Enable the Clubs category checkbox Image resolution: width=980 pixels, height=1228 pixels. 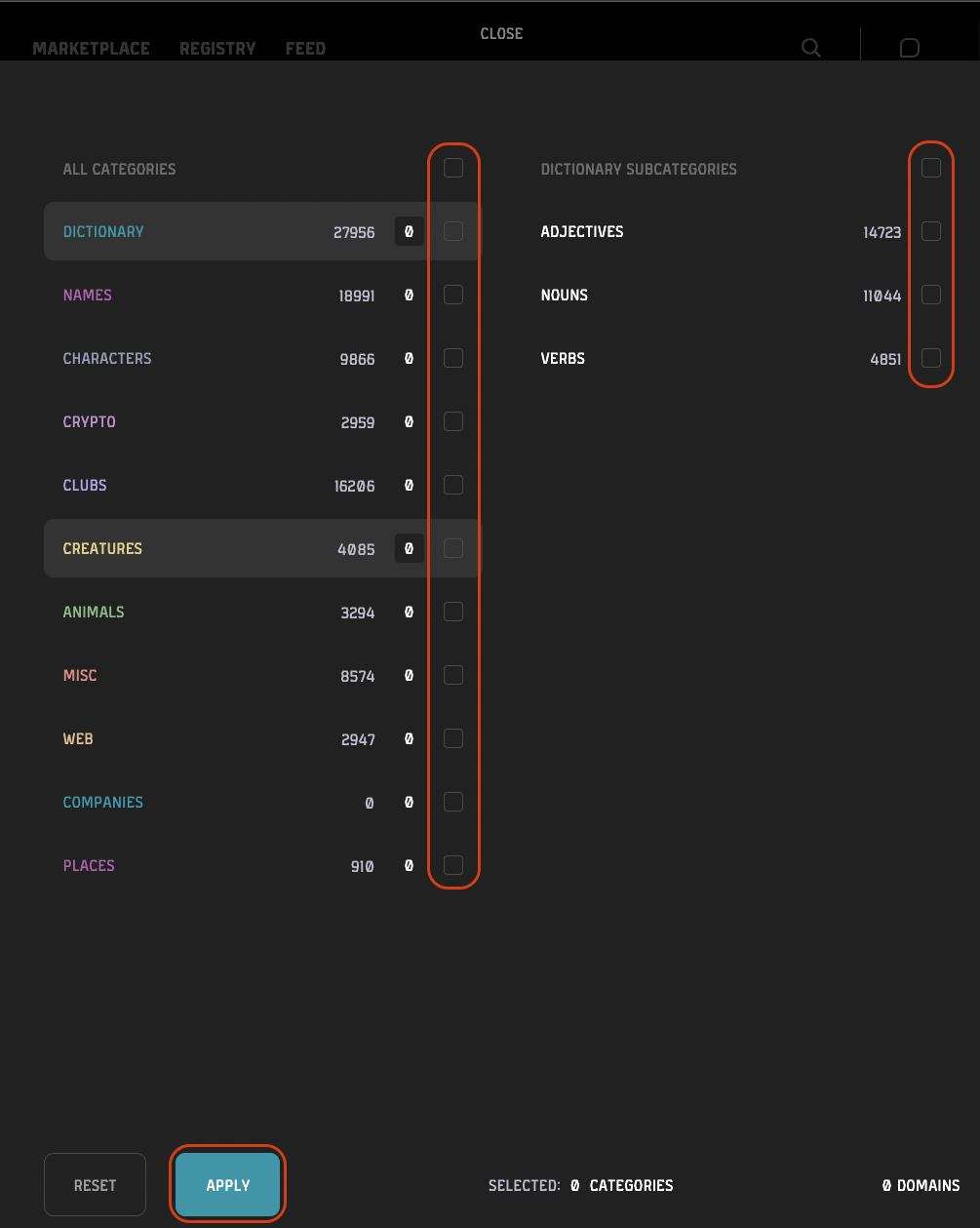452,485
